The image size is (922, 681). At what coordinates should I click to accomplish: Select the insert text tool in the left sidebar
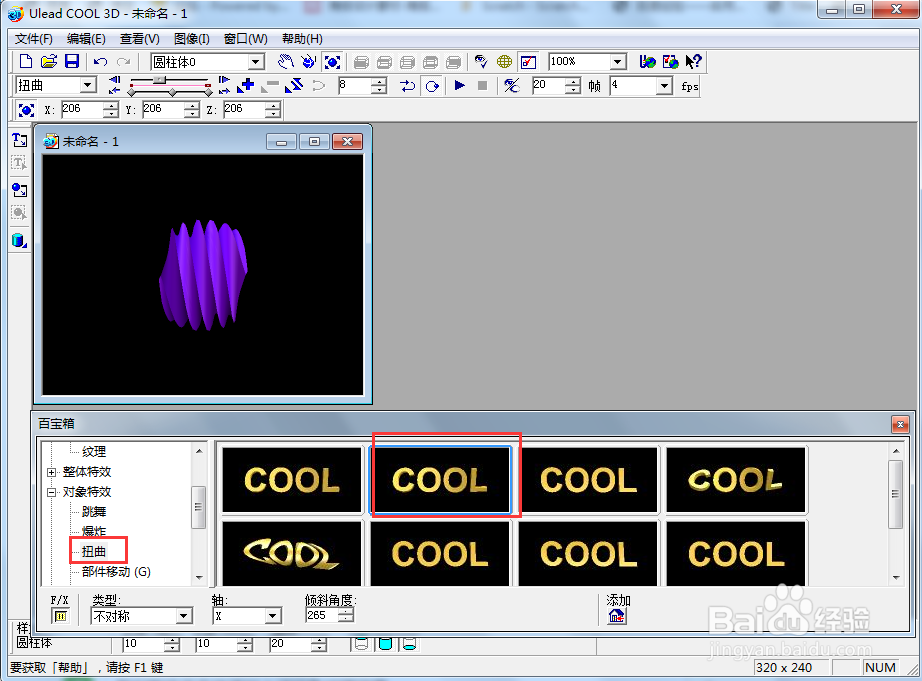tap(19, 140)
